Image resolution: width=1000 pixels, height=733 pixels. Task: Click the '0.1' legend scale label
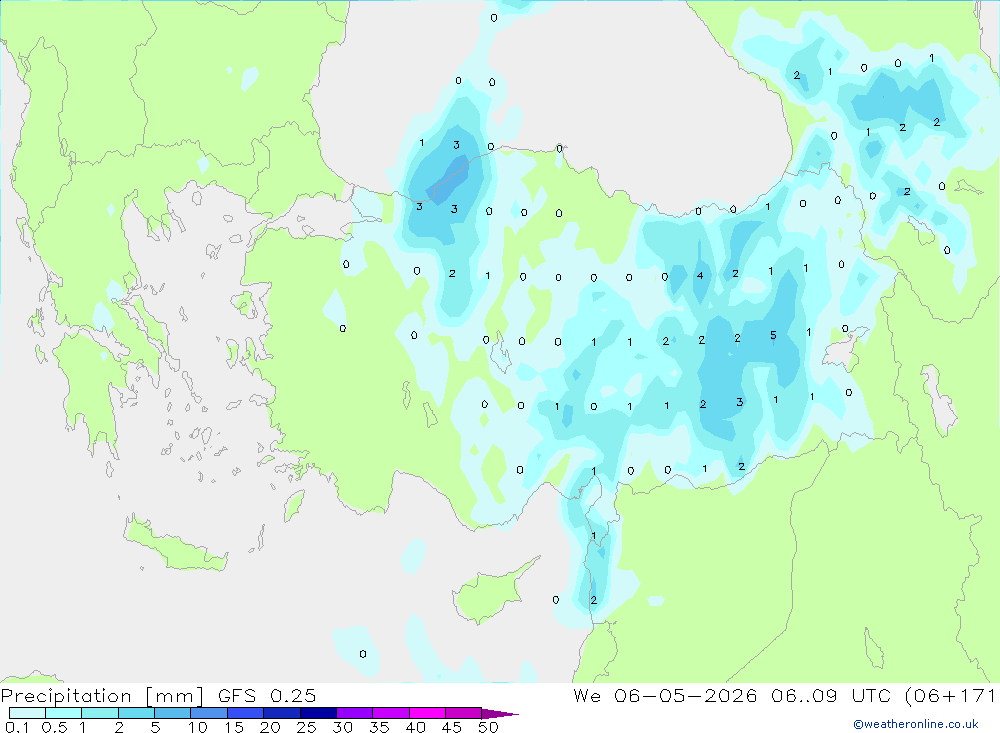click(x=17, y=727)
